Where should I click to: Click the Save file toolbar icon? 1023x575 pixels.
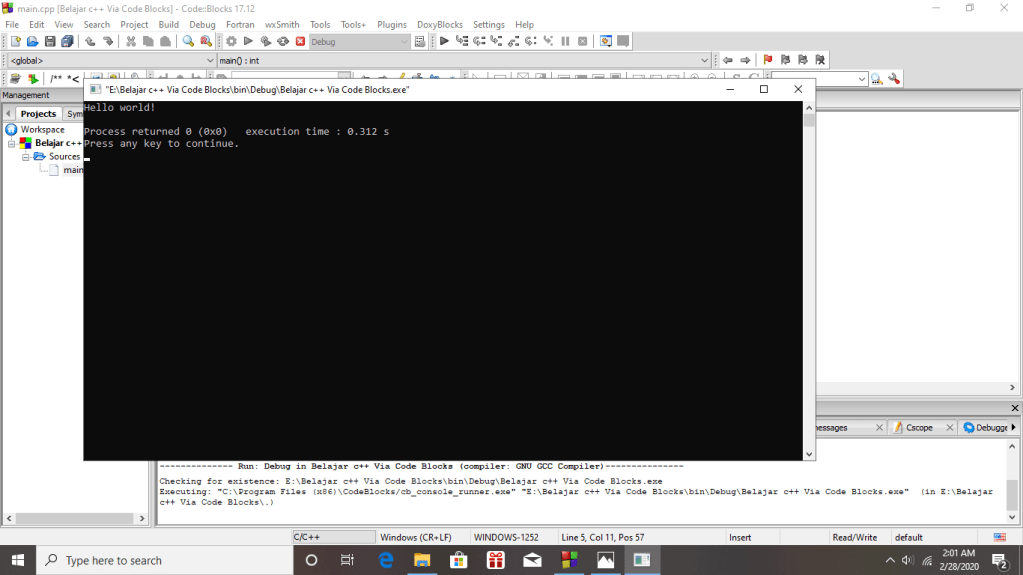coord(50,41)
